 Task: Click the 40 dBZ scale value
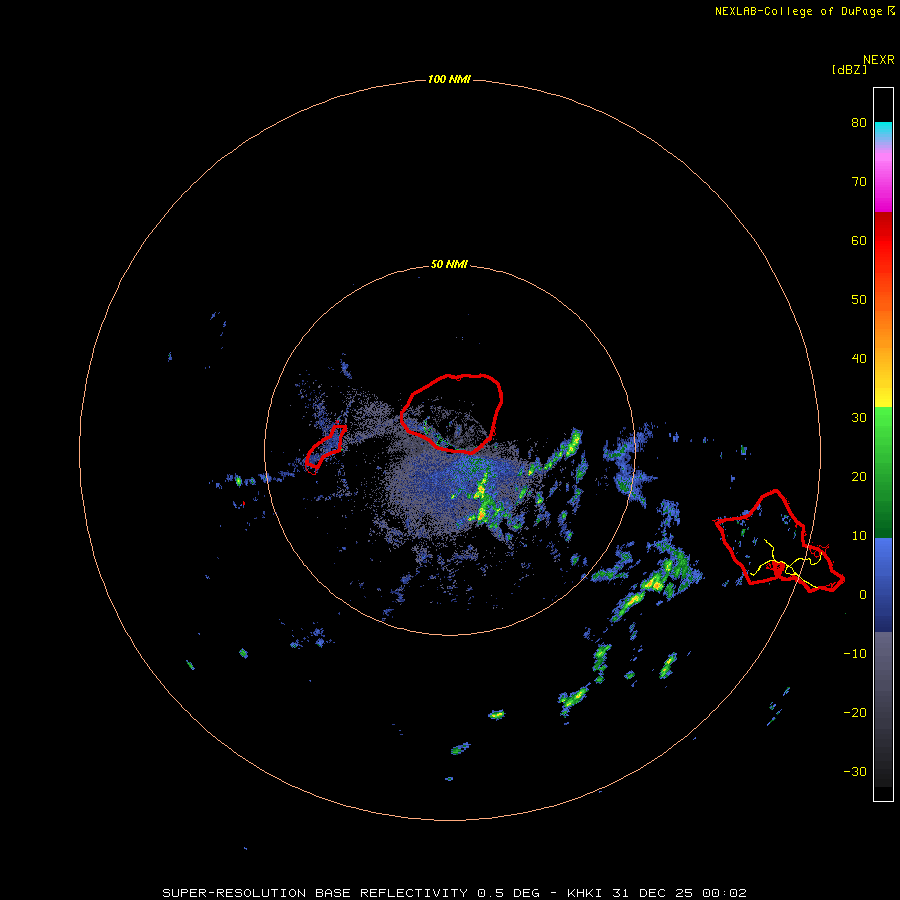coord(859,359)
